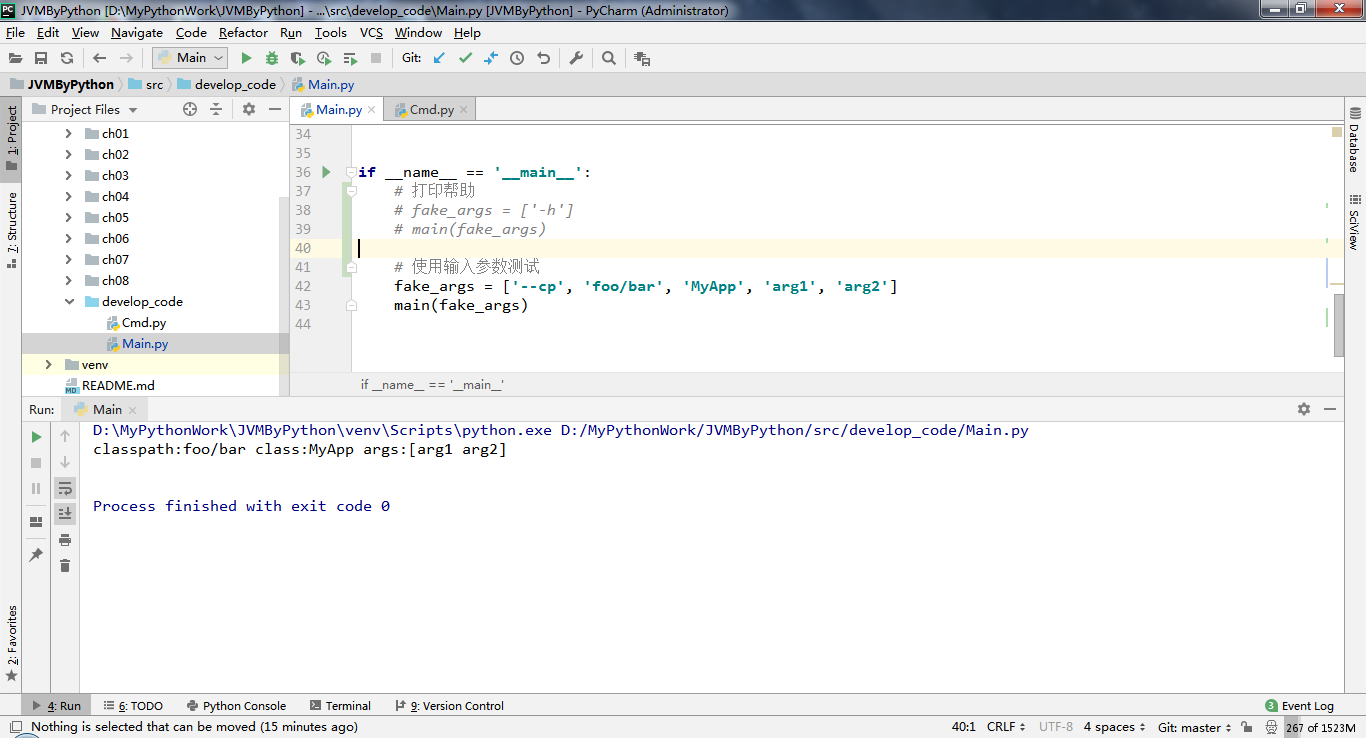Image resolution: width=1366 pixels, height=738 pixels.
Task: Open Project panel gear settings
Action: point(249,109)
